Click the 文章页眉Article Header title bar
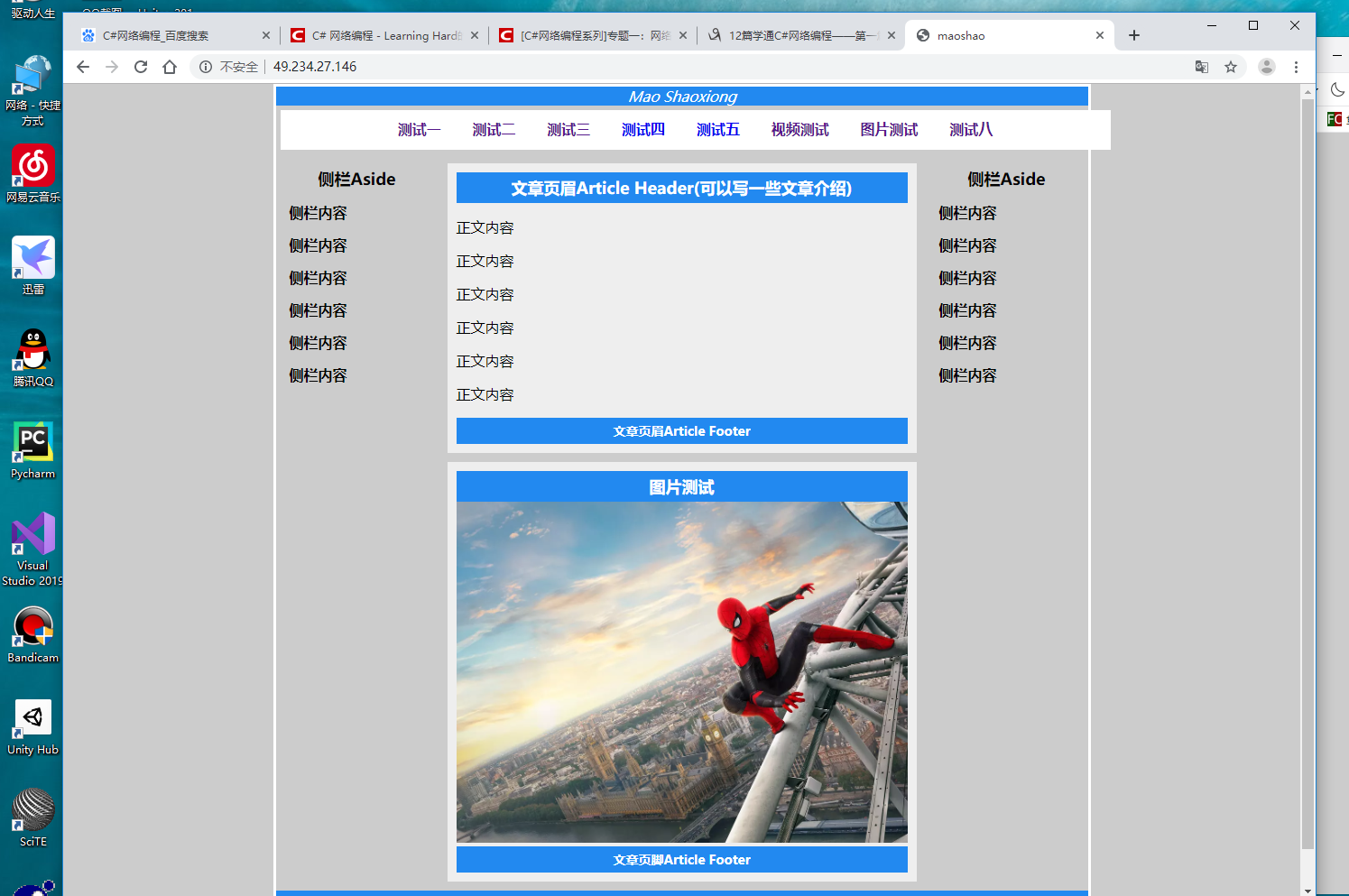The height and width of the screenshot is (896, 1349). 682,188
